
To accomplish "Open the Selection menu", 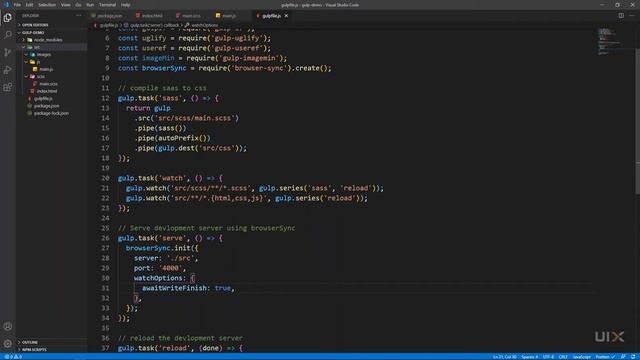I will (47, 5).
